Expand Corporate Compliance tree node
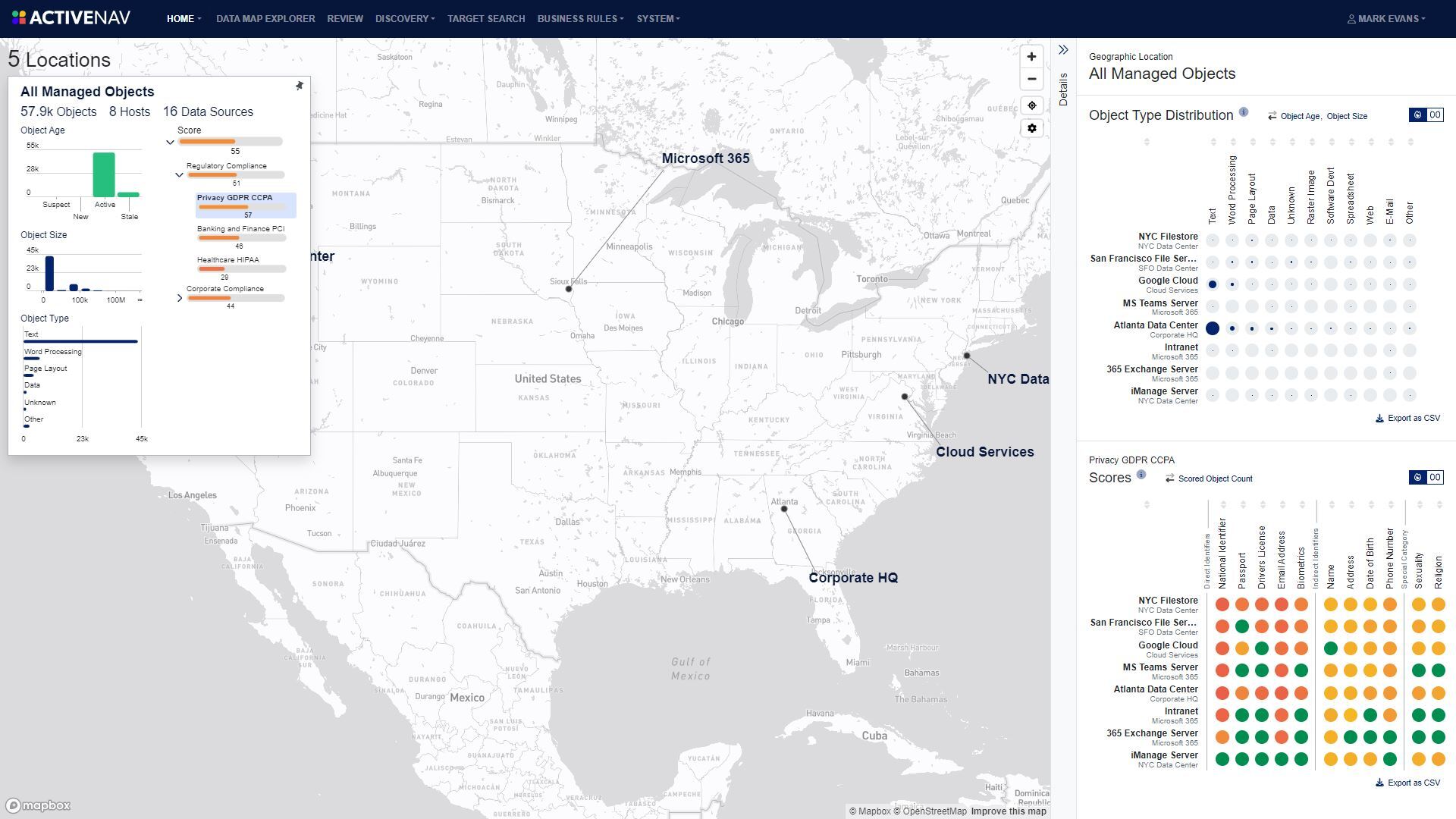Image resolution: width=1456 pixels, height=819 pixels. [179, 298]
